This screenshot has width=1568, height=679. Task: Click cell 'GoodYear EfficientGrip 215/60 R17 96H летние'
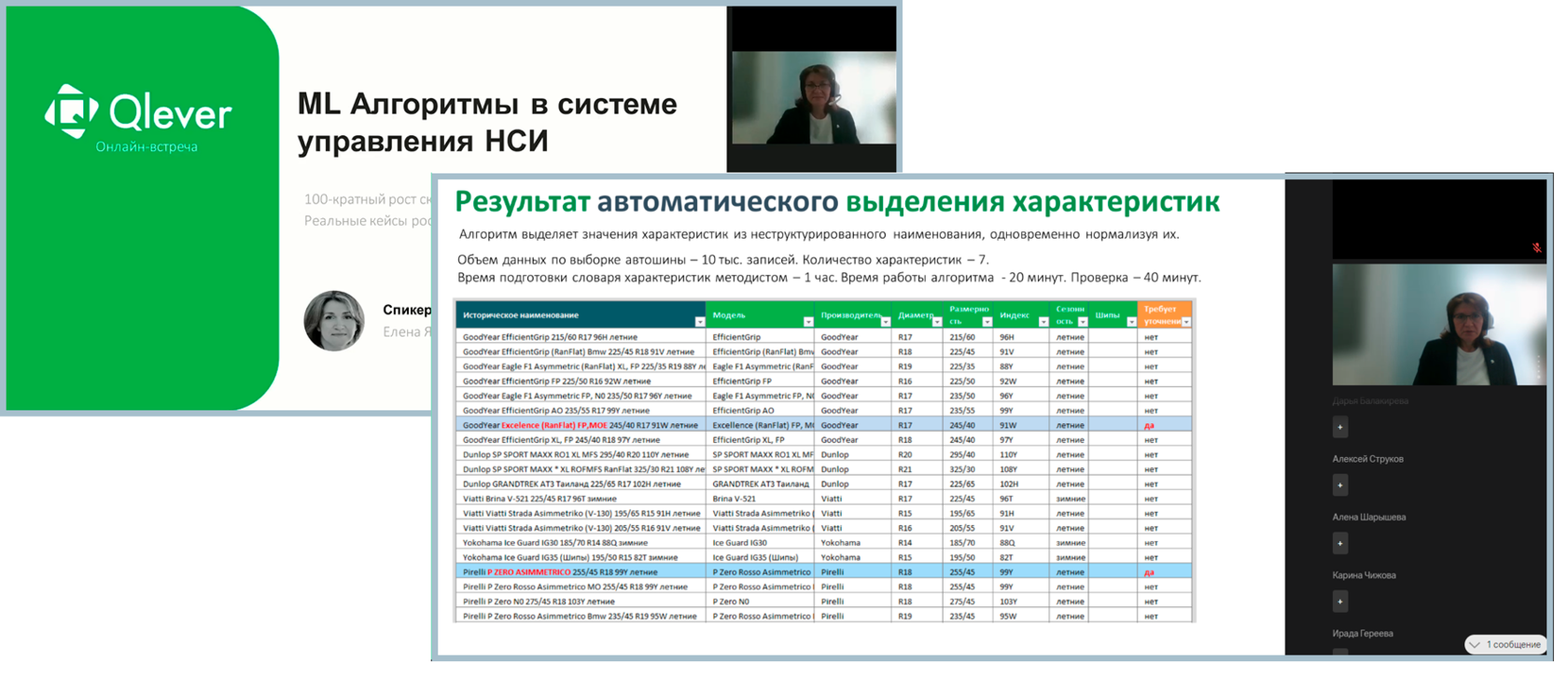pyautogui.click(x=581, y=337)
